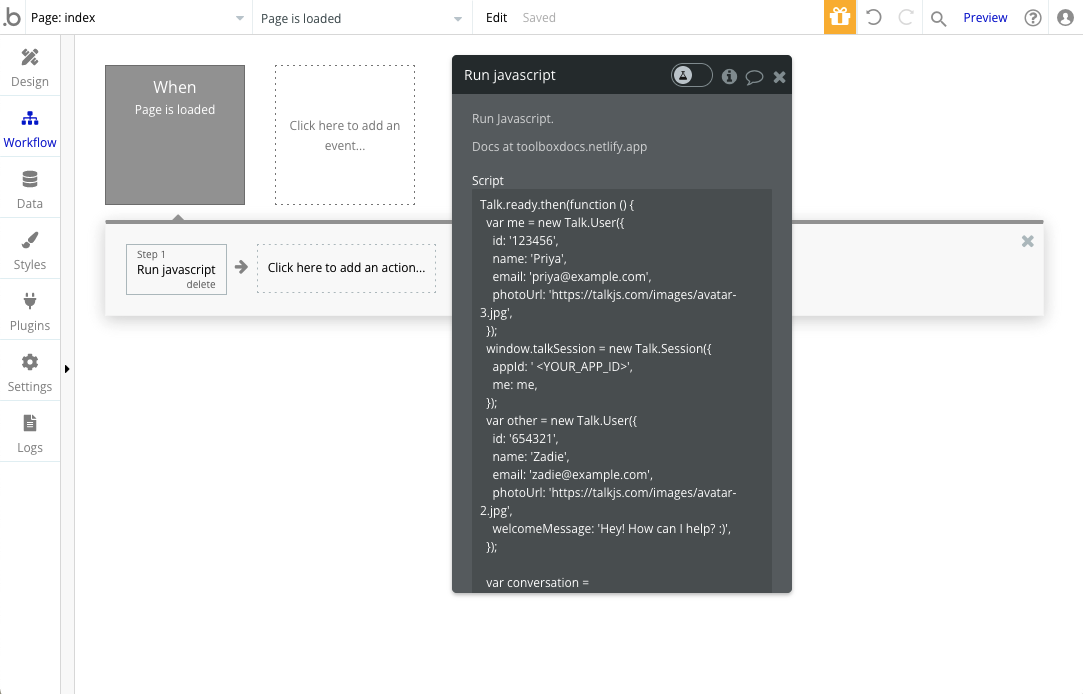Image resolution: width=1083 pixels, height=694 pixels.
Task: Toggle the experimental flask switch
Action: click(x=691, y=75)
